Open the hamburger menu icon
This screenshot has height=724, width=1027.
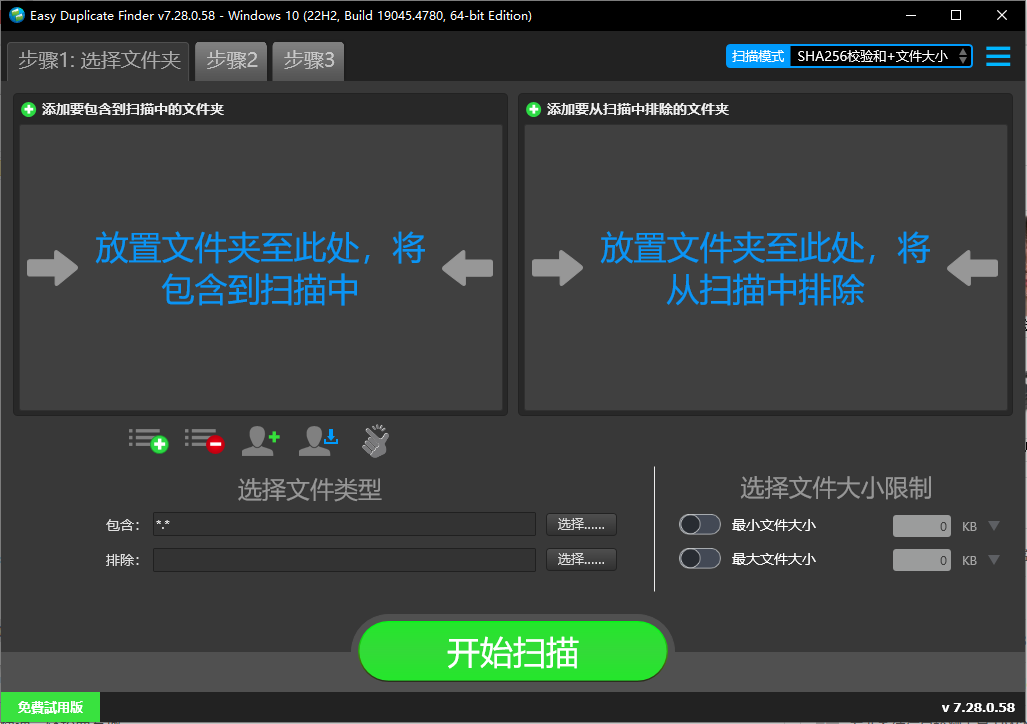pyautogui.click(x=997, y=56)
